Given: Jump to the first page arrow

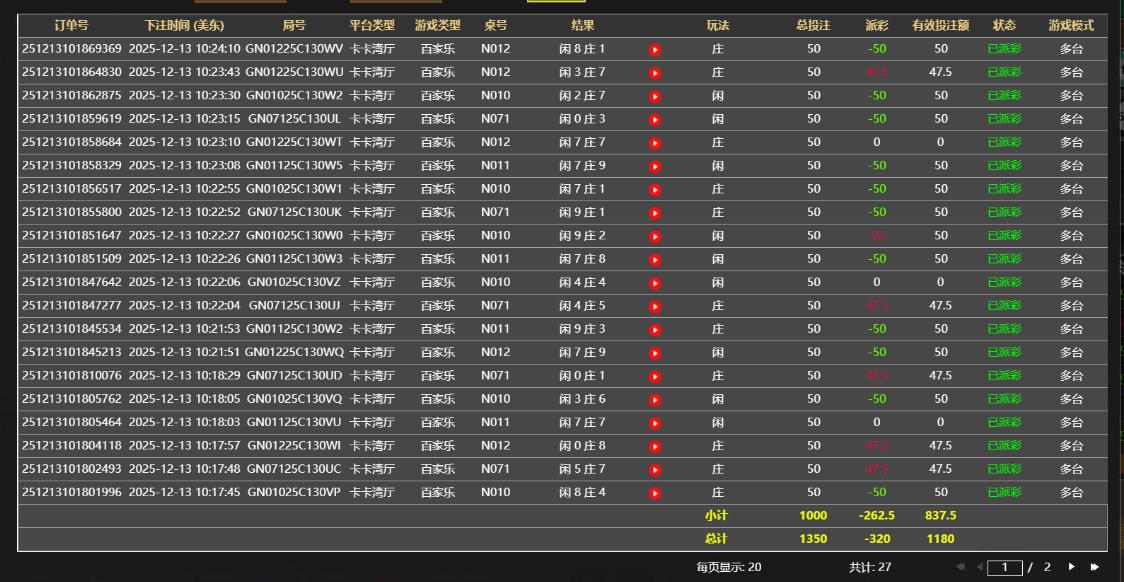Looking at the screenshot, I should point(961,567).
